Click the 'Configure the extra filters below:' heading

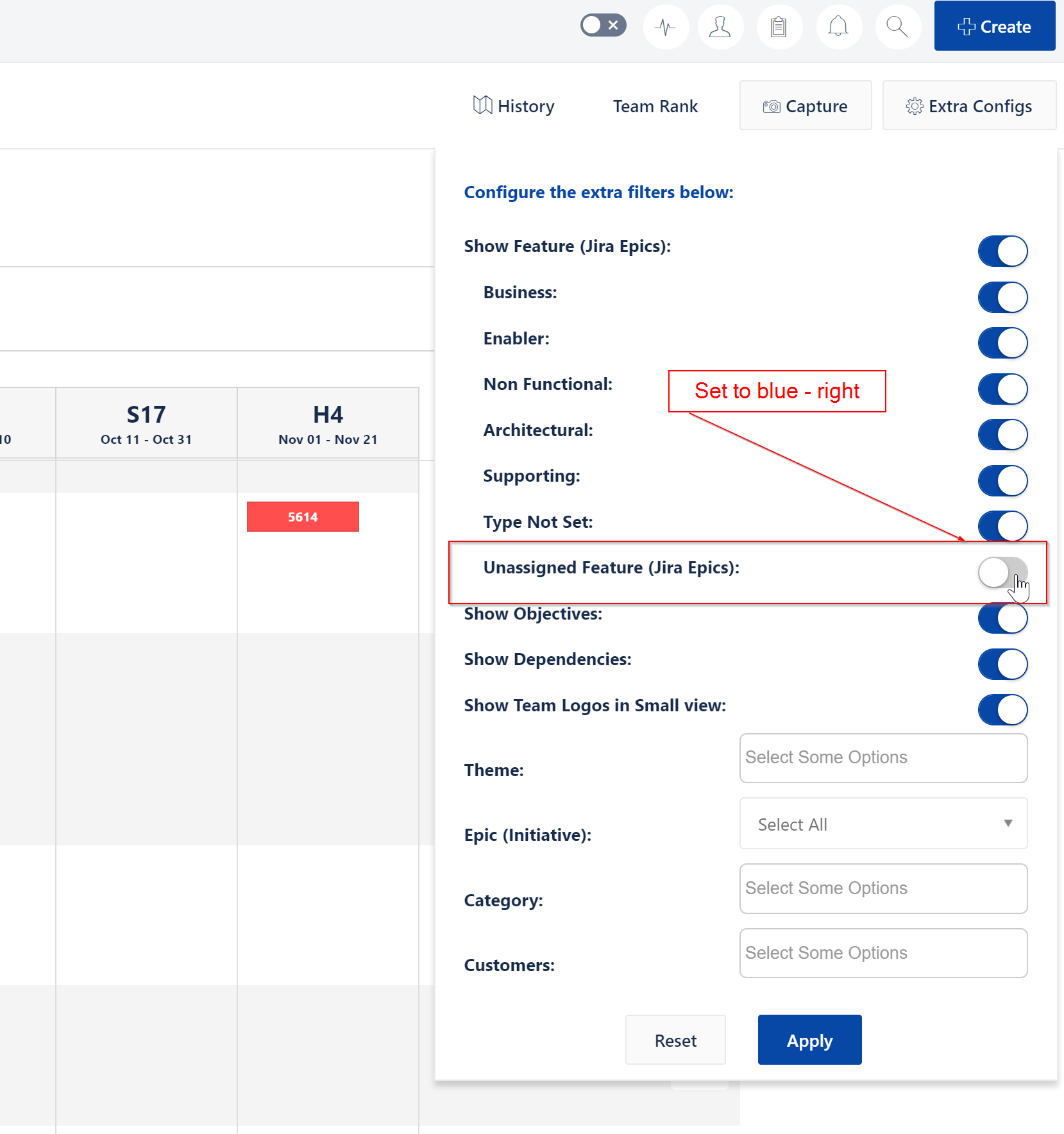click(598, 192)
